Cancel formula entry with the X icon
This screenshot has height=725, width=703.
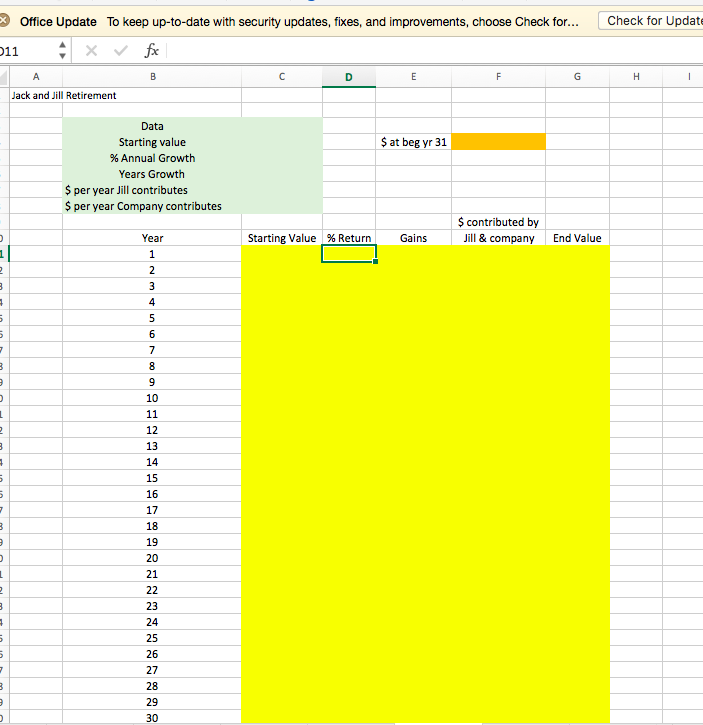point(92,50)
